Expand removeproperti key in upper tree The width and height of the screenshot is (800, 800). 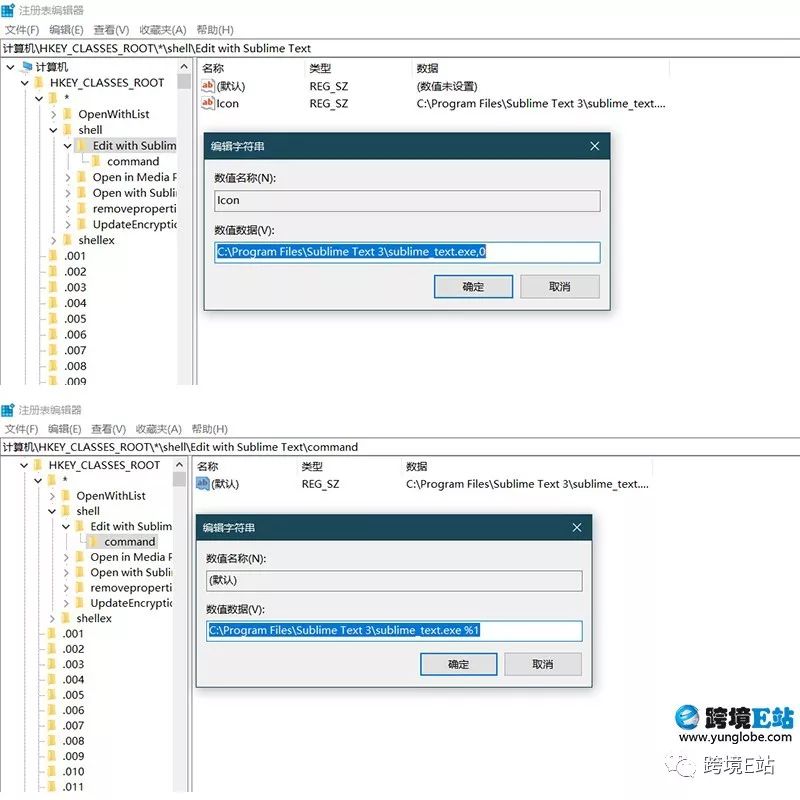(x=67, y=209)
